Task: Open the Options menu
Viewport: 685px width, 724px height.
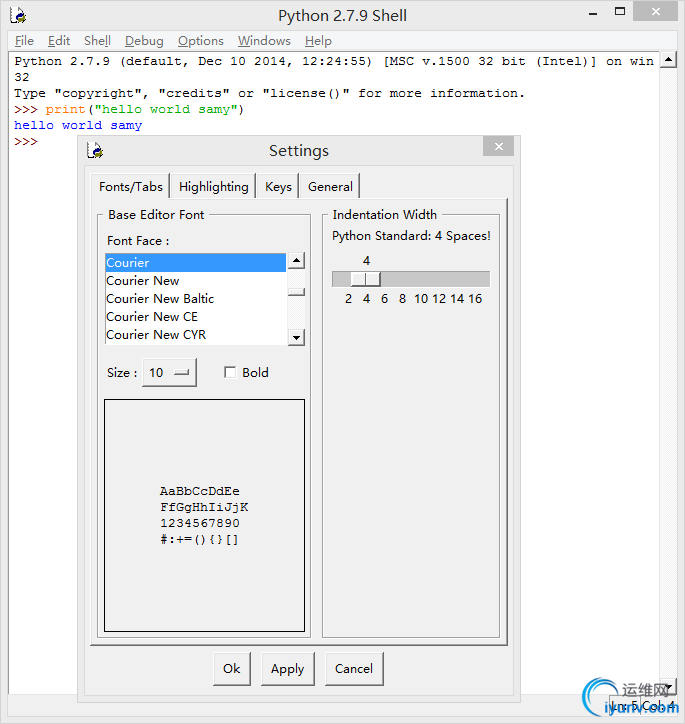Action: (x=201, y=41)
